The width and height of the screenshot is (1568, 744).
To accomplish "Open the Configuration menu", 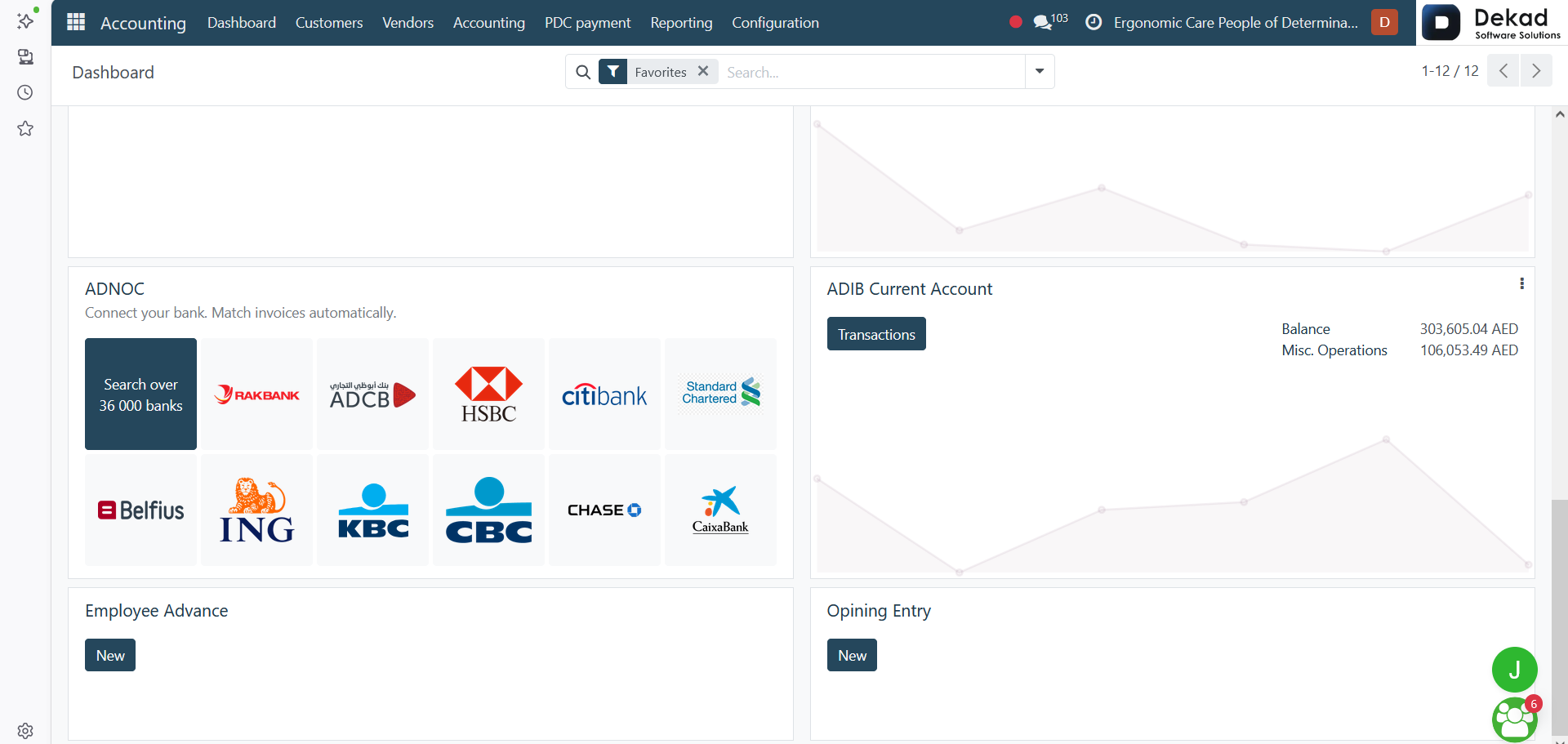I will (x=775, y=23).
